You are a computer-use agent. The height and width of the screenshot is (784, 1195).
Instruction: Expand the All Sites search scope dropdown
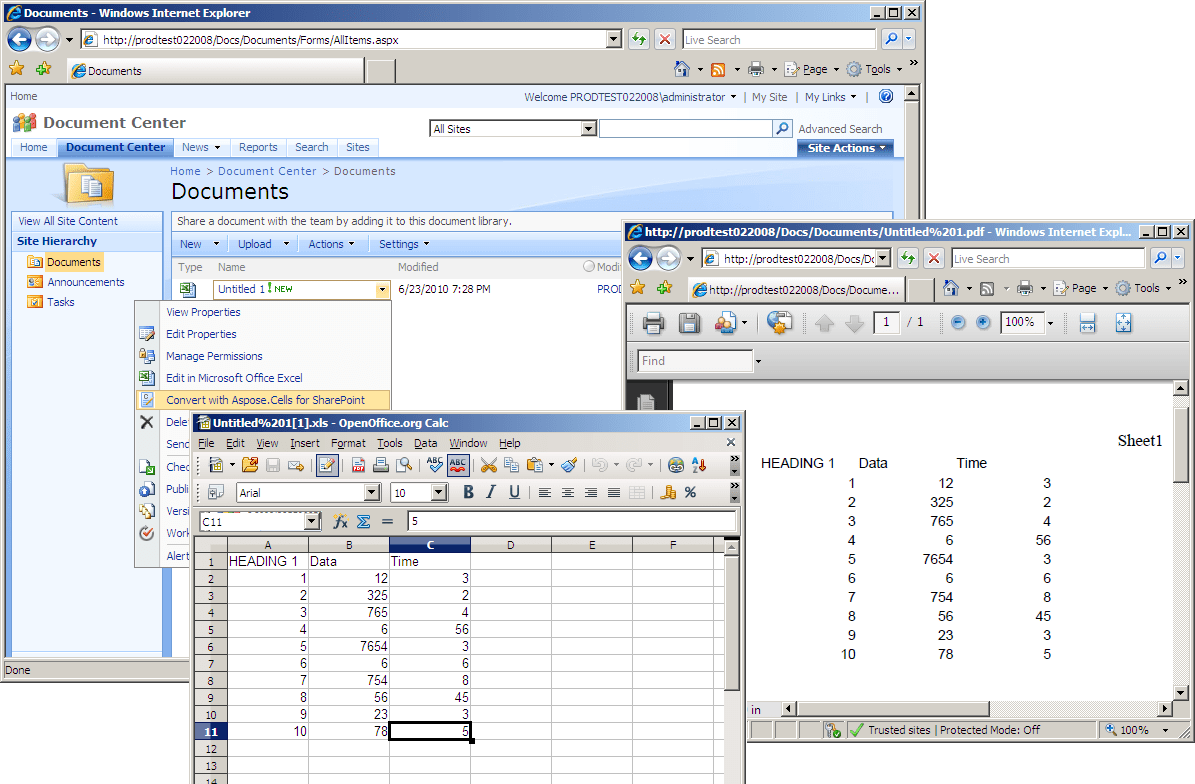pyautogui.click(x=588, y=129)
